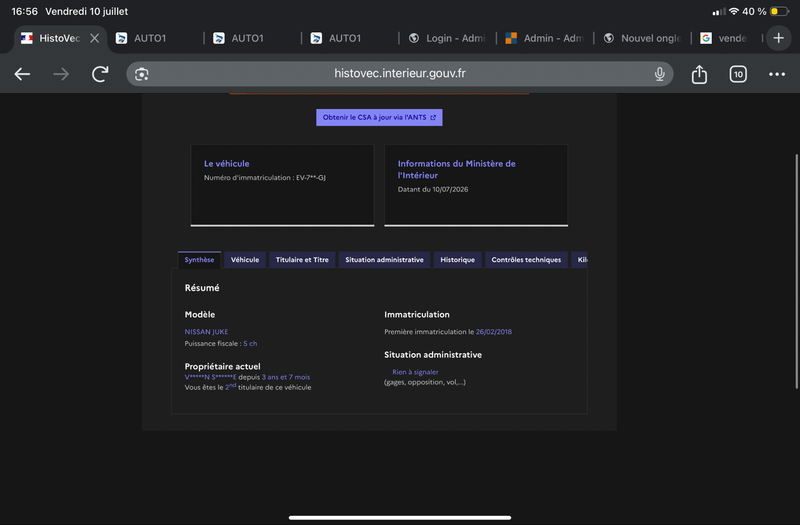Select the Véhicule tab
Screen dimensions: 800x525
[245, 260]
